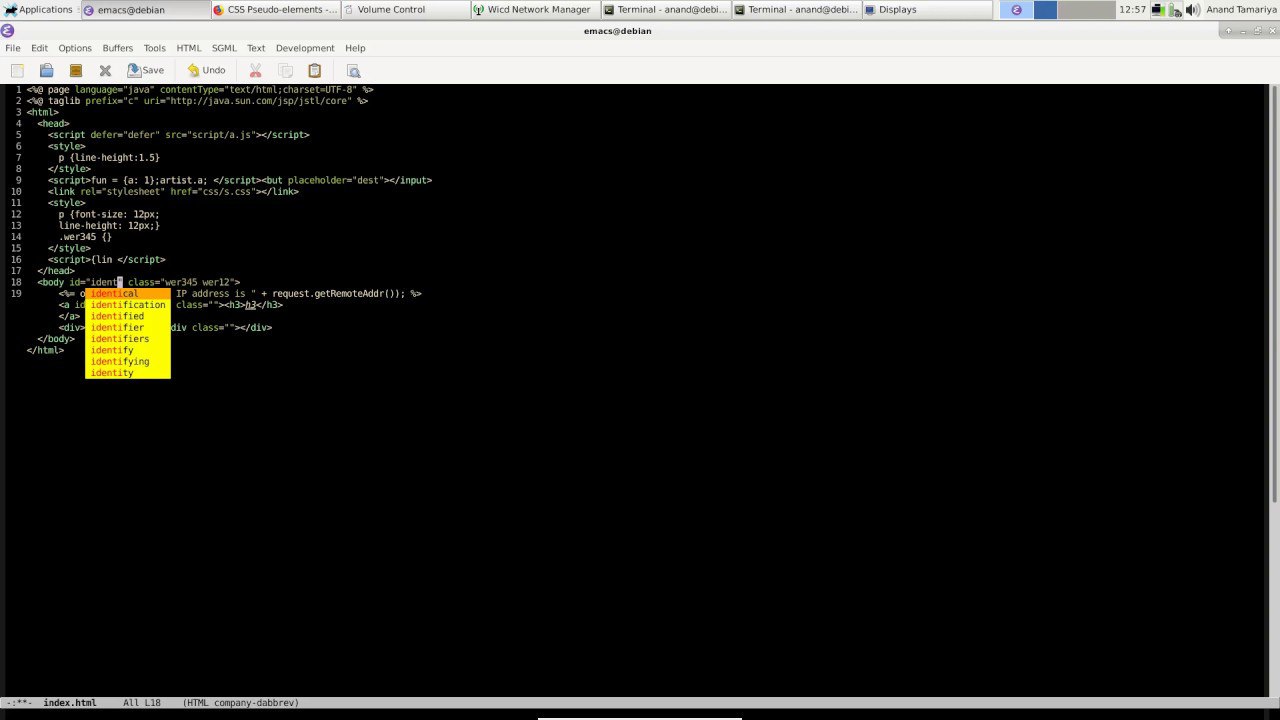Open the Edit menu
1280x720 pixels.
39,48
